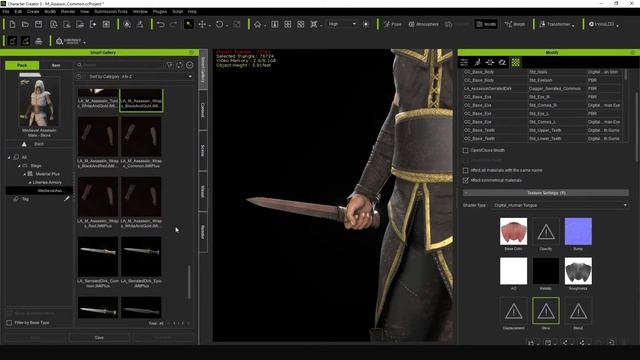Click the sun light toggle icon
This screenshot has width=640, height=360.
click(x=366, y=24)
